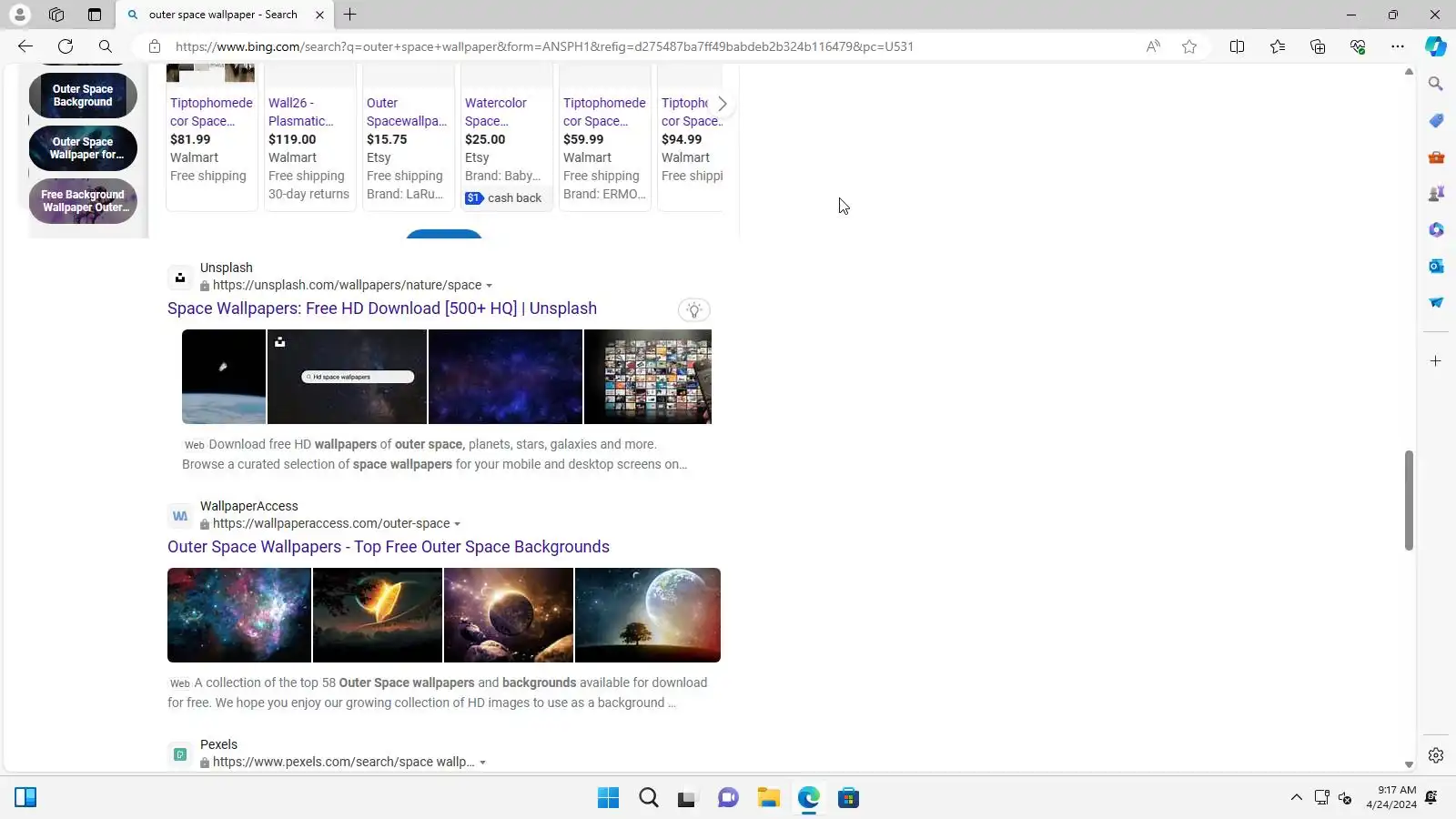Open the Settings and more ellipsis
Screen dimensions: 1456x819
pyautogui.click(x=1398, y=46)
